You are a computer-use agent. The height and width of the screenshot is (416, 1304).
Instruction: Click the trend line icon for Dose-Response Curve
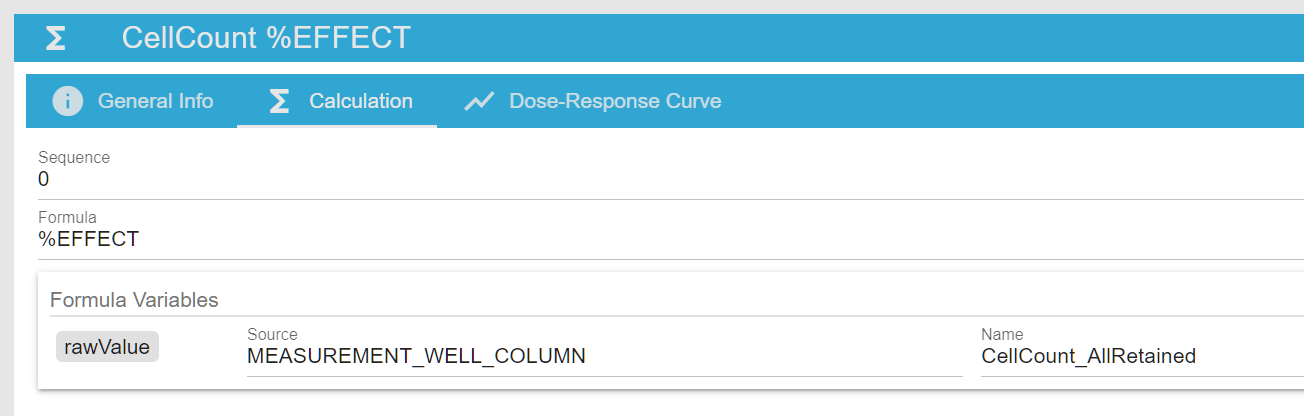coord(480,101)
